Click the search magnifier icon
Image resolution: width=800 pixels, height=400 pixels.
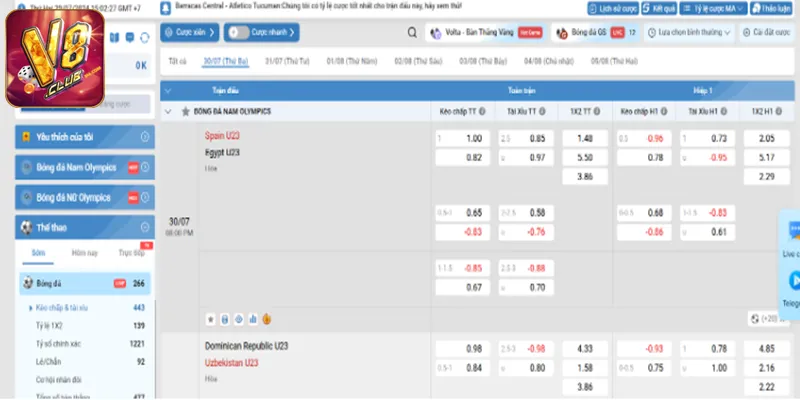pos(412,32)
